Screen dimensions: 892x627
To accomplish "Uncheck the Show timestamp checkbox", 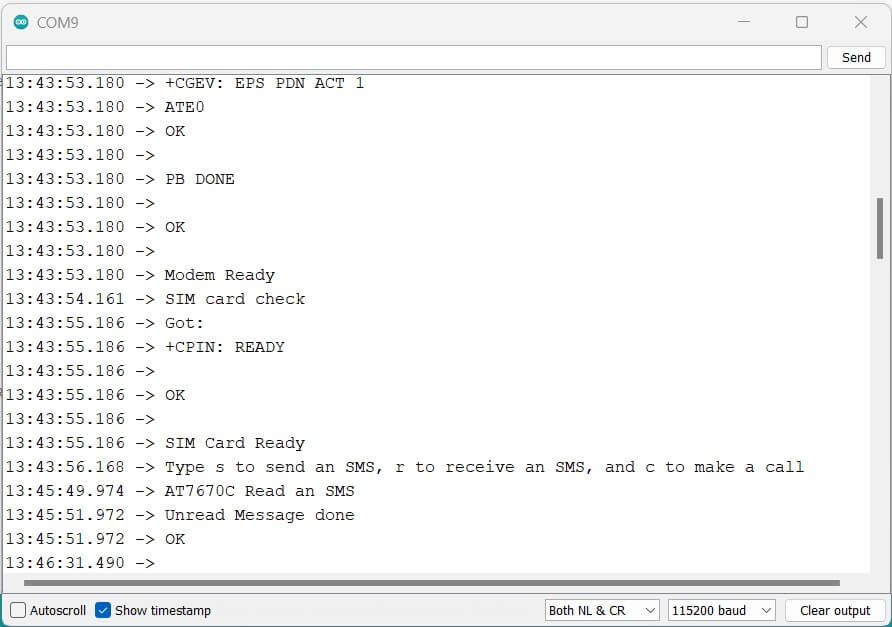I will pos(103,610).
